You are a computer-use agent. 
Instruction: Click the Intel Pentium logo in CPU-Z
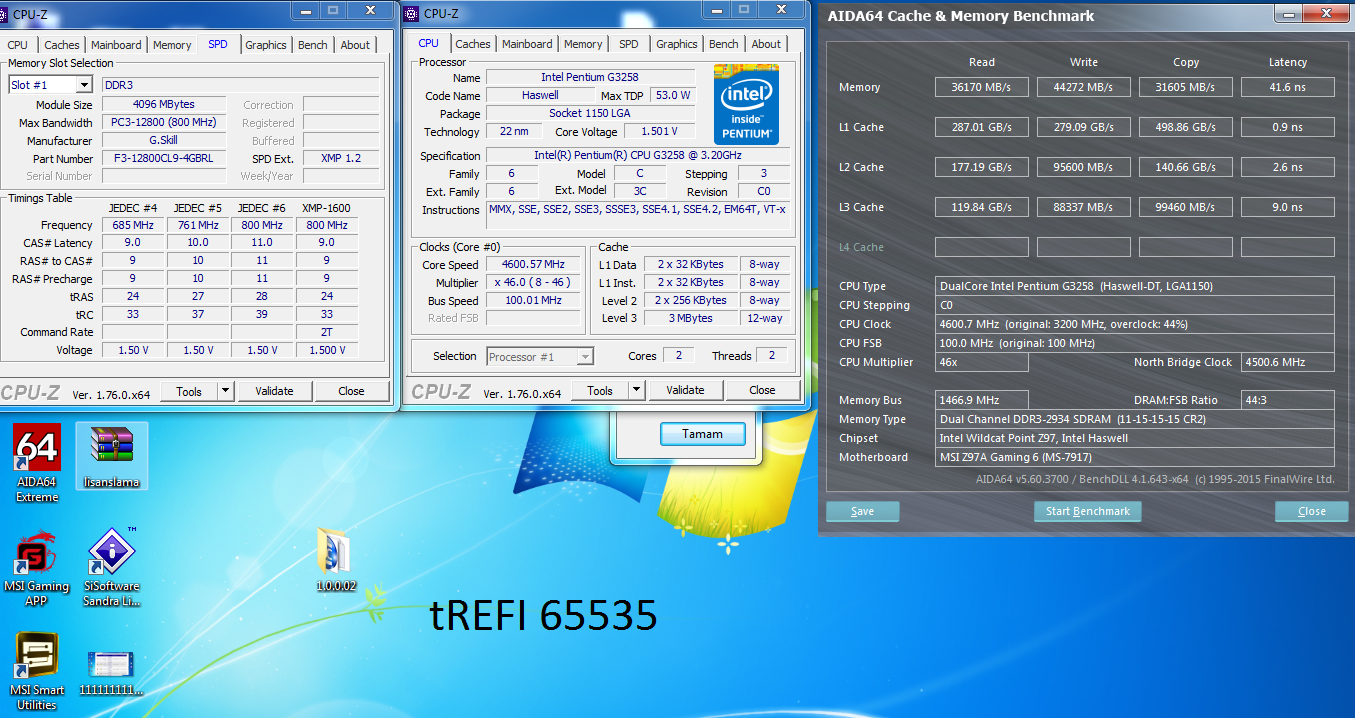coord(746,104)
